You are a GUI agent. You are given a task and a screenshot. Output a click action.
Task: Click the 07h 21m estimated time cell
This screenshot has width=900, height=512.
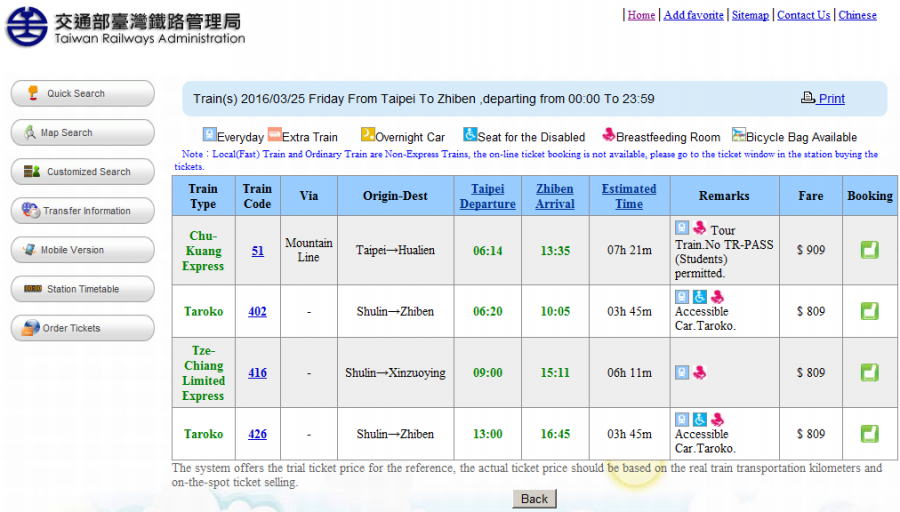coord(629,250)
